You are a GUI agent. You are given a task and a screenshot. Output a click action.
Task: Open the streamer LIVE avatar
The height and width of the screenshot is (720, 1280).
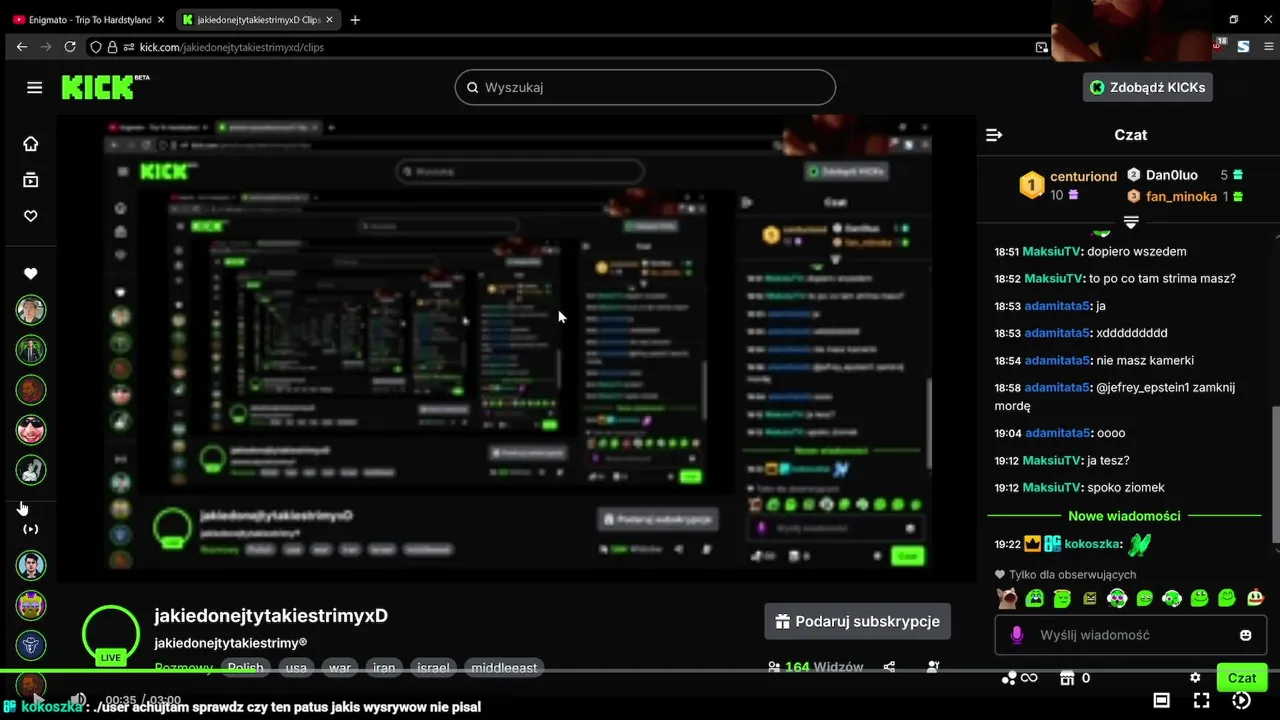111,636
